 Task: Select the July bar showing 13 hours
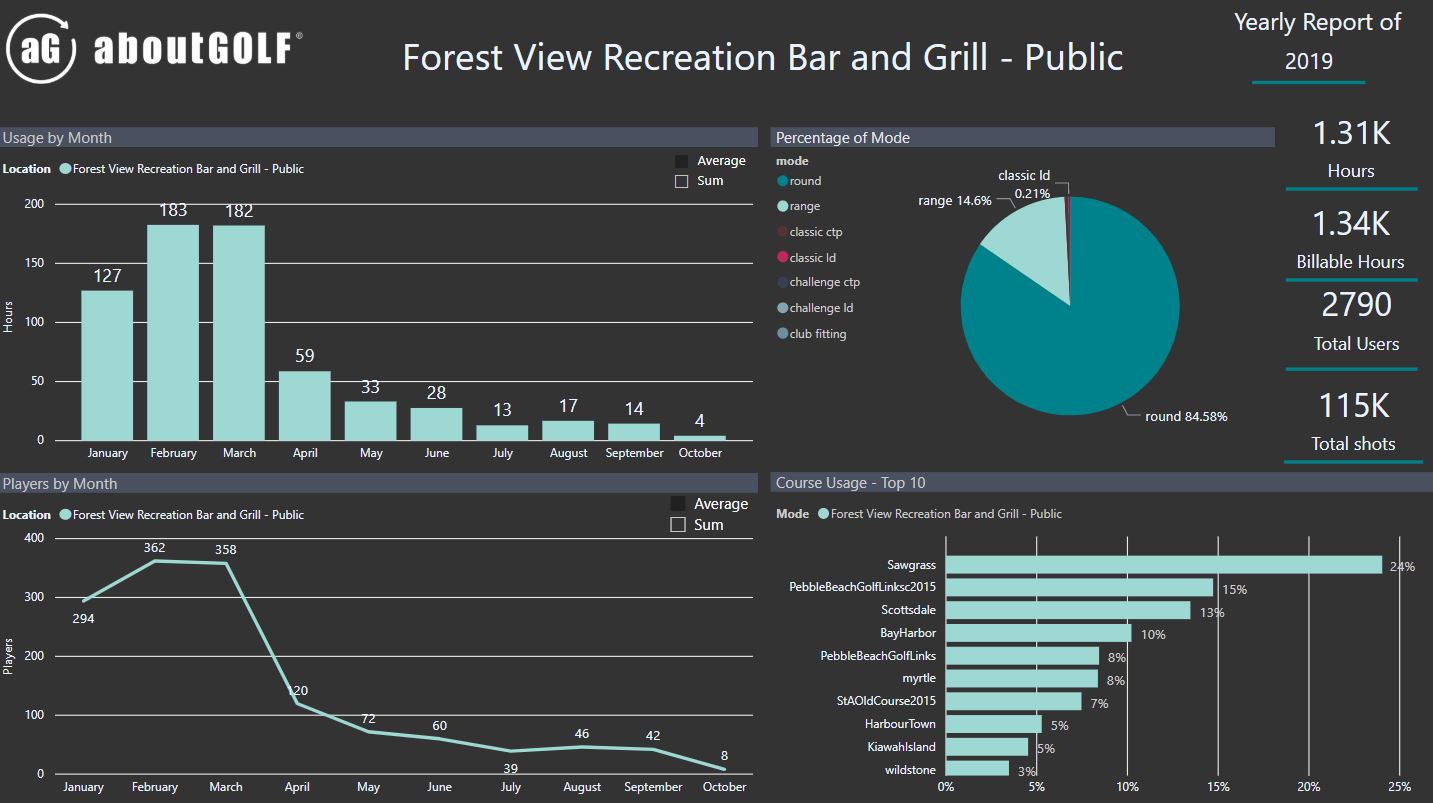tap(502, 433)
